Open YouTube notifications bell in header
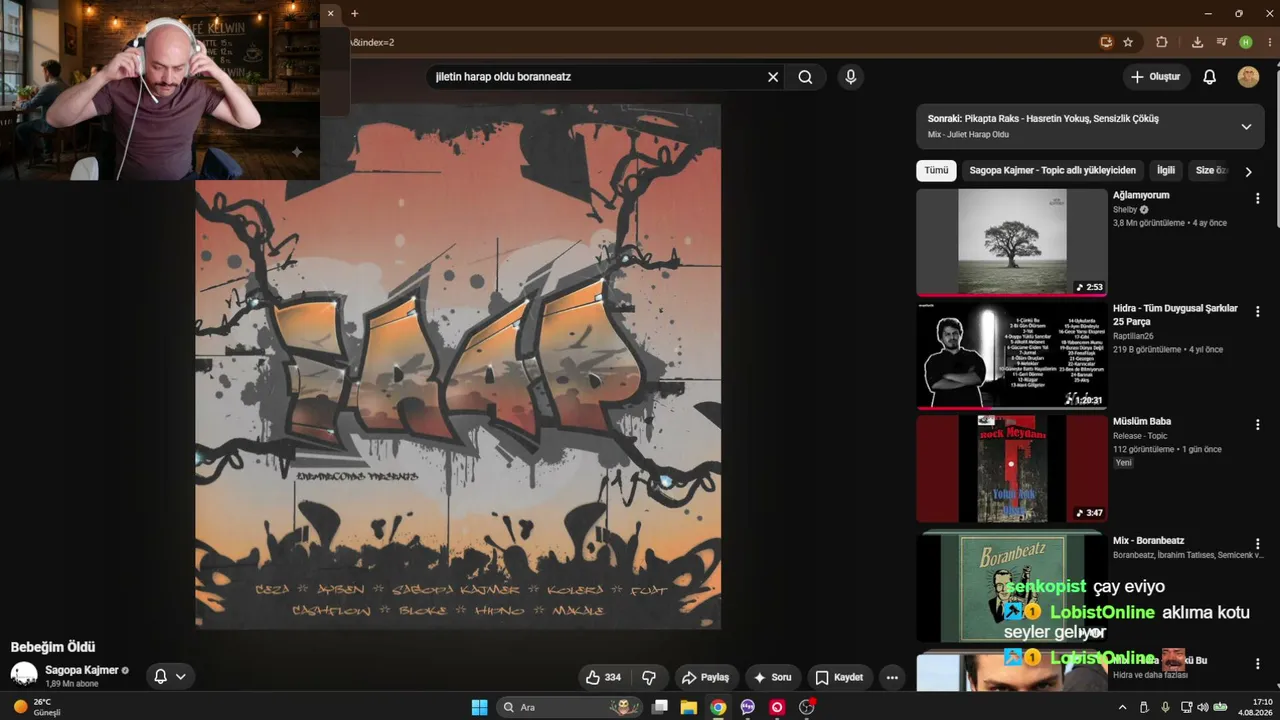Image resolution: width=1280 pixels, height=720 pixels. click(1209, 77)
